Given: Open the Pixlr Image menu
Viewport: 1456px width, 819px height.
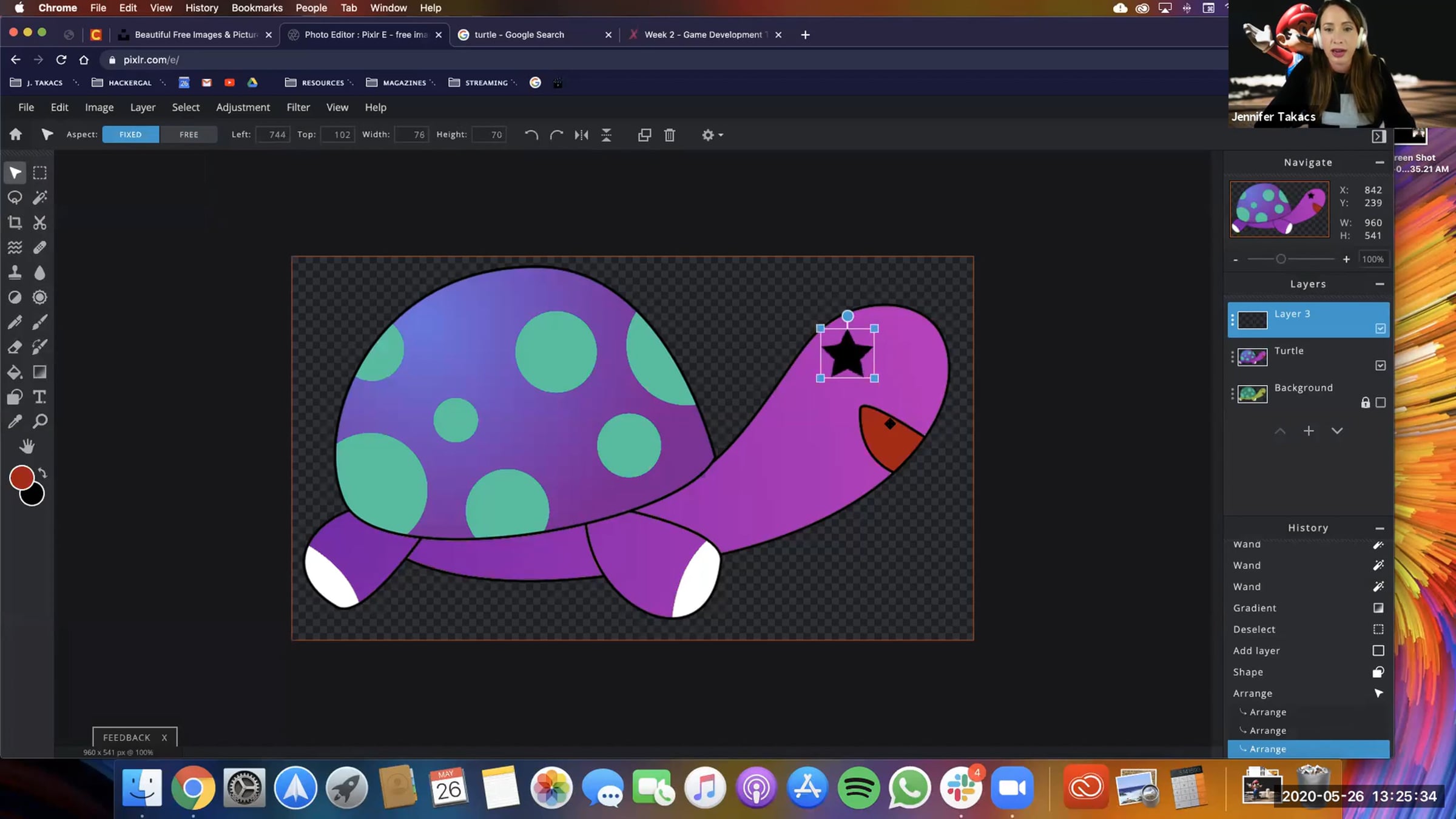Looking at the screenshot, I should (99, 107).
